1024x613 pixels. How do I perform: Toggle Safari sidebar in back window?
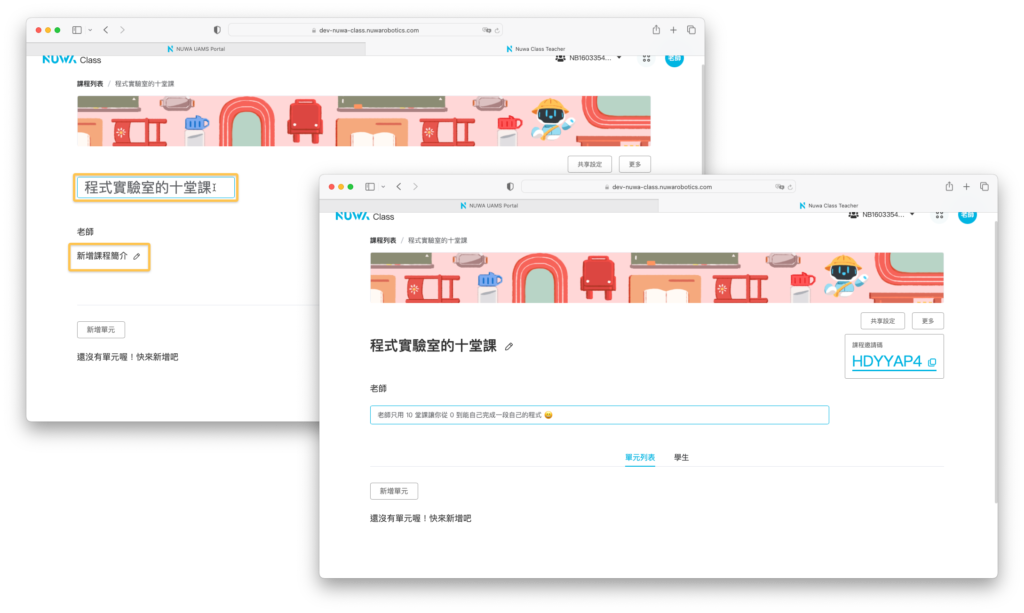[x=76, y=30]
